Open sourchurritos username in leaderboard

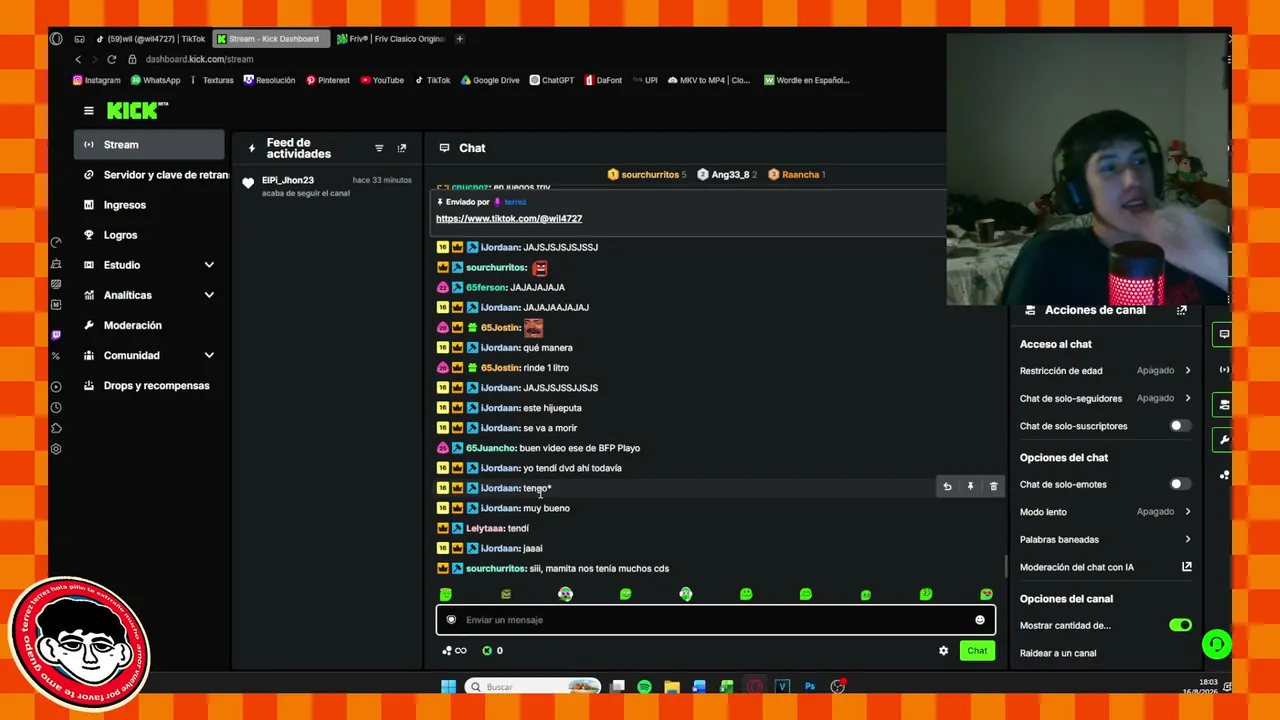[650, 174]
